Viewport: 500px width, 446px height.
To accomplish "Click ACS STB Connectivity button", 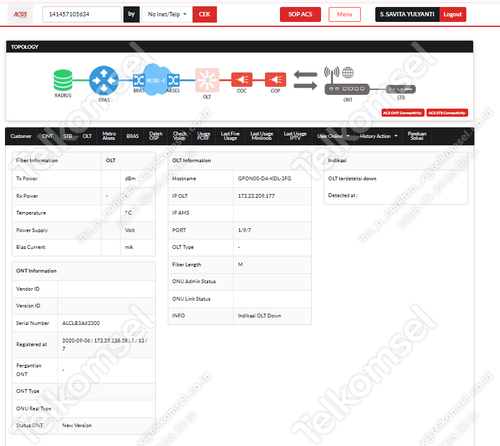I will [x=447, y=113].
